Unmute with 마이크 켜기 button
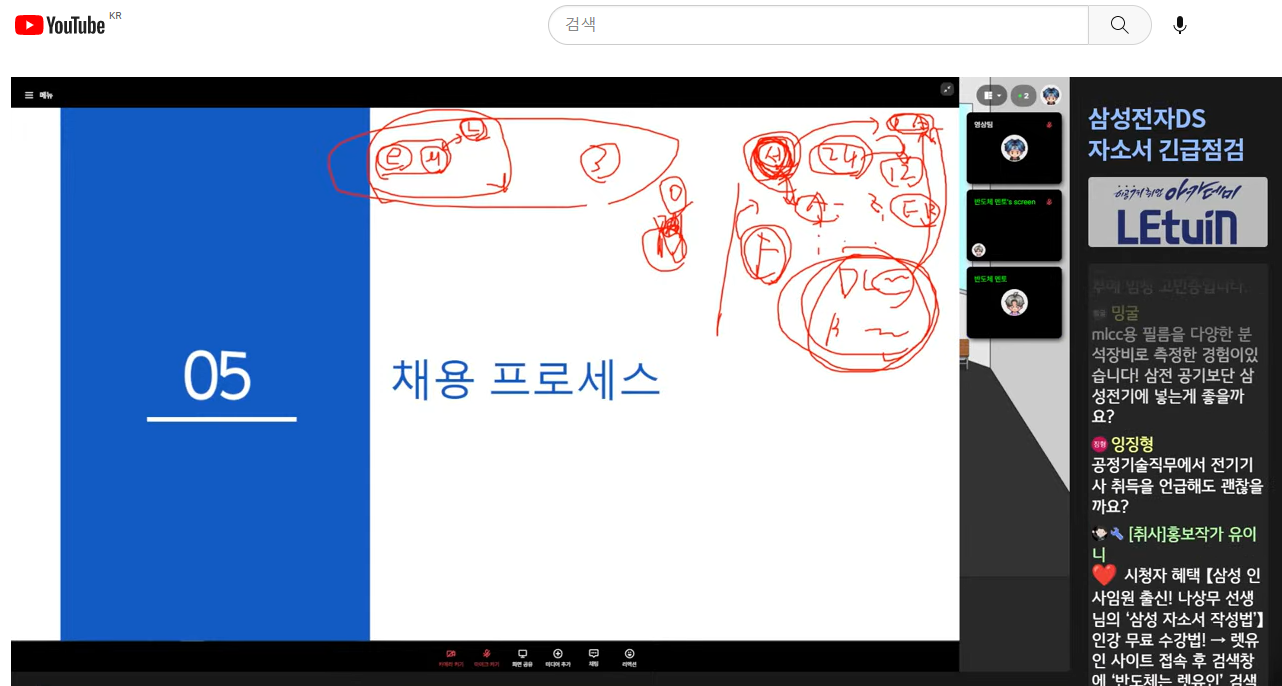Image resolution: width=1282 pixels, height=686 pixels. tap(486, 657)
